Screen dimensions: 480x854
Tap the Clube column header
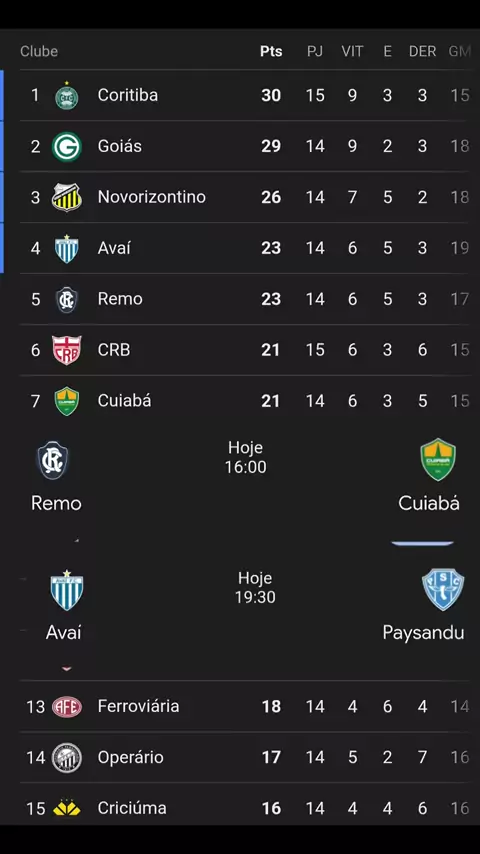(x=39, y=51)
